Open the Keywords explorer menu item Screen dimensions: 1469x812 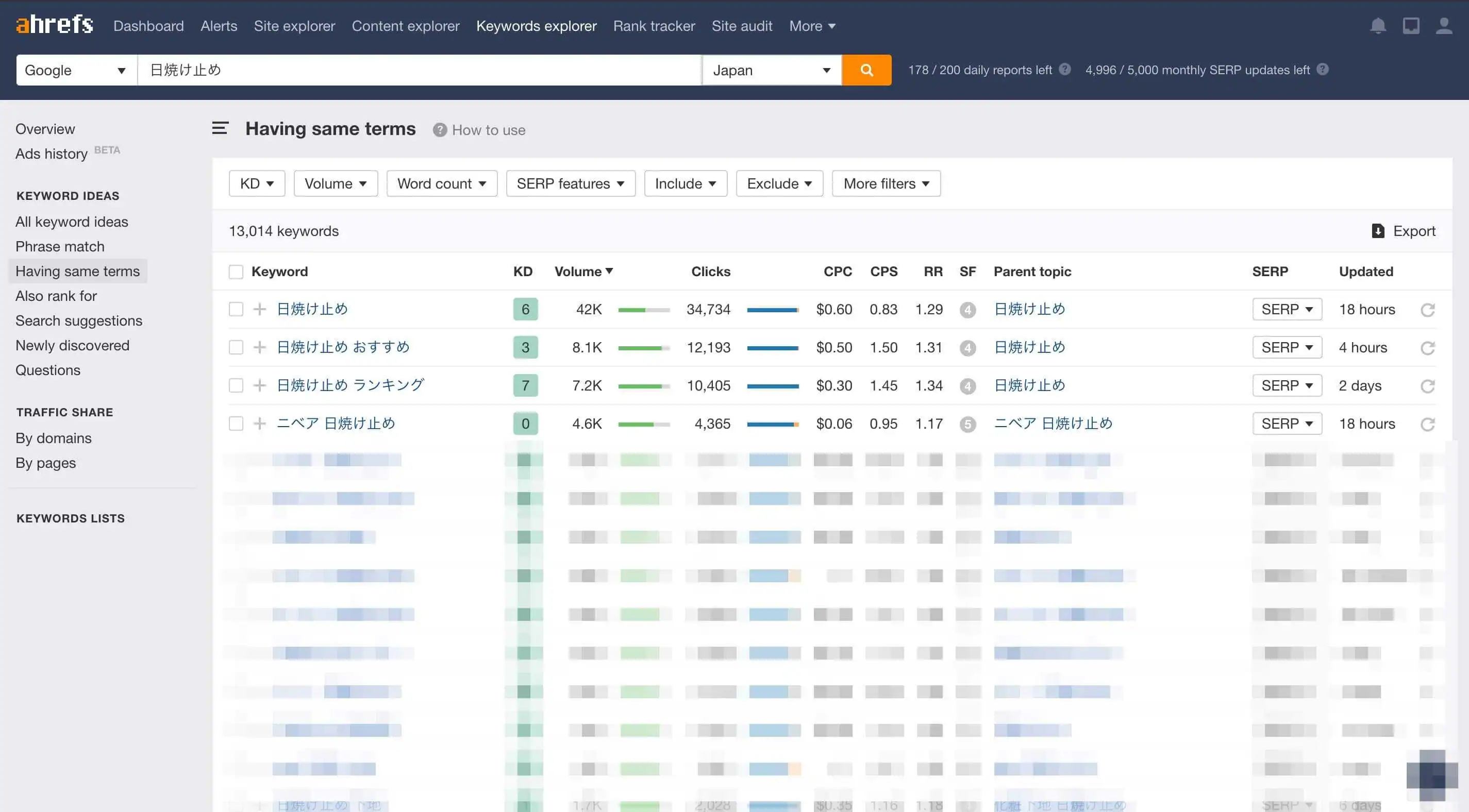(537, 25)
